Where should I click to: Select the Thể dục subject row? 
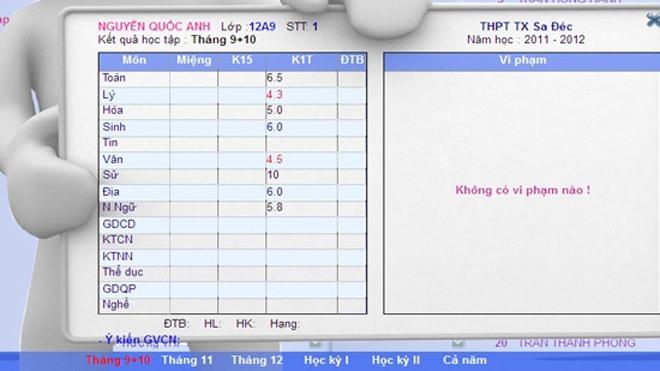point(233,273)
